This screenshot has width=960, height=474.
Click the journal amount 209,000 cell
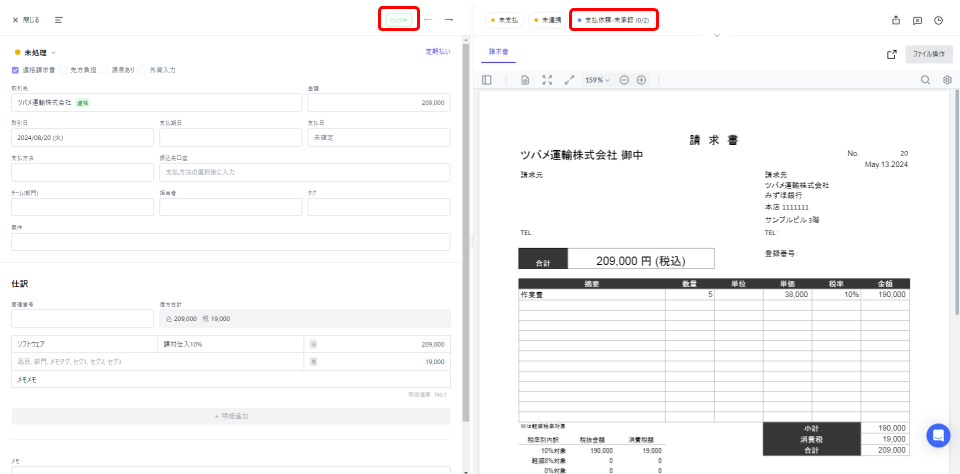pos(377,344)
